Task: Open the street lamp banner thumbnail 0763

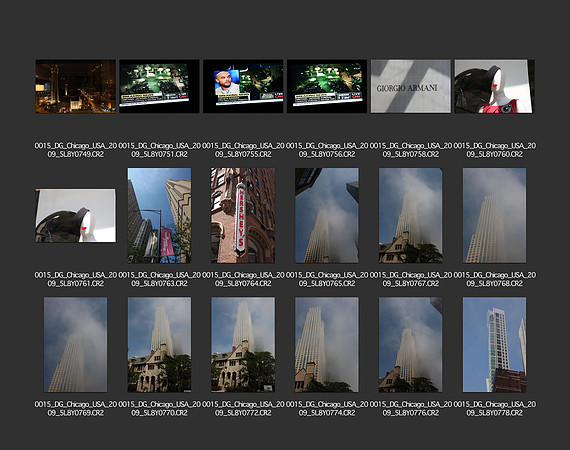Action: tap(160, 216)
